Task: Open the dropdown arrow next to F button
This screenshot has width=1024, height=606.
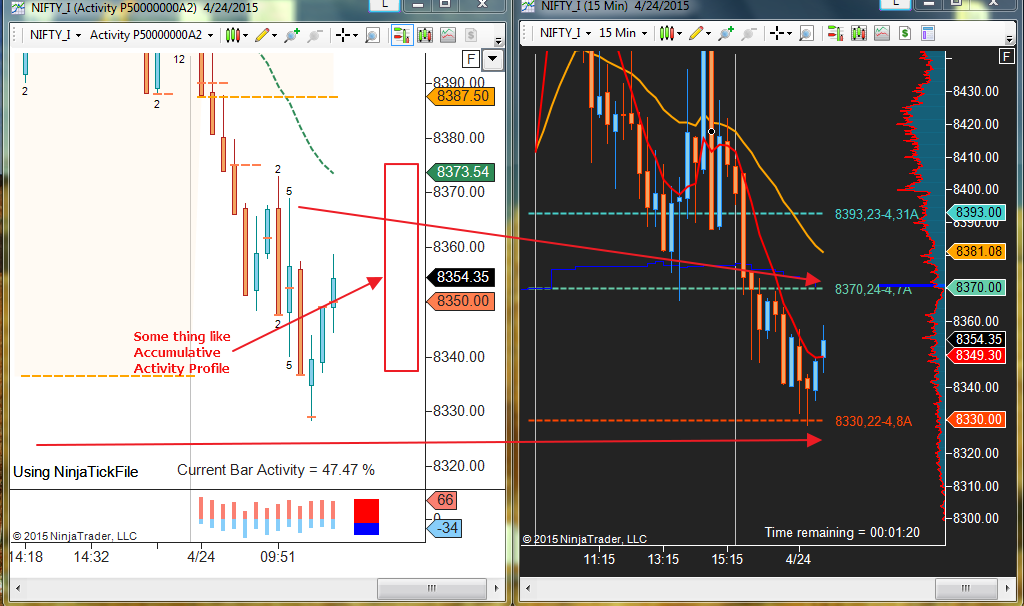Action: click(492, 59)
